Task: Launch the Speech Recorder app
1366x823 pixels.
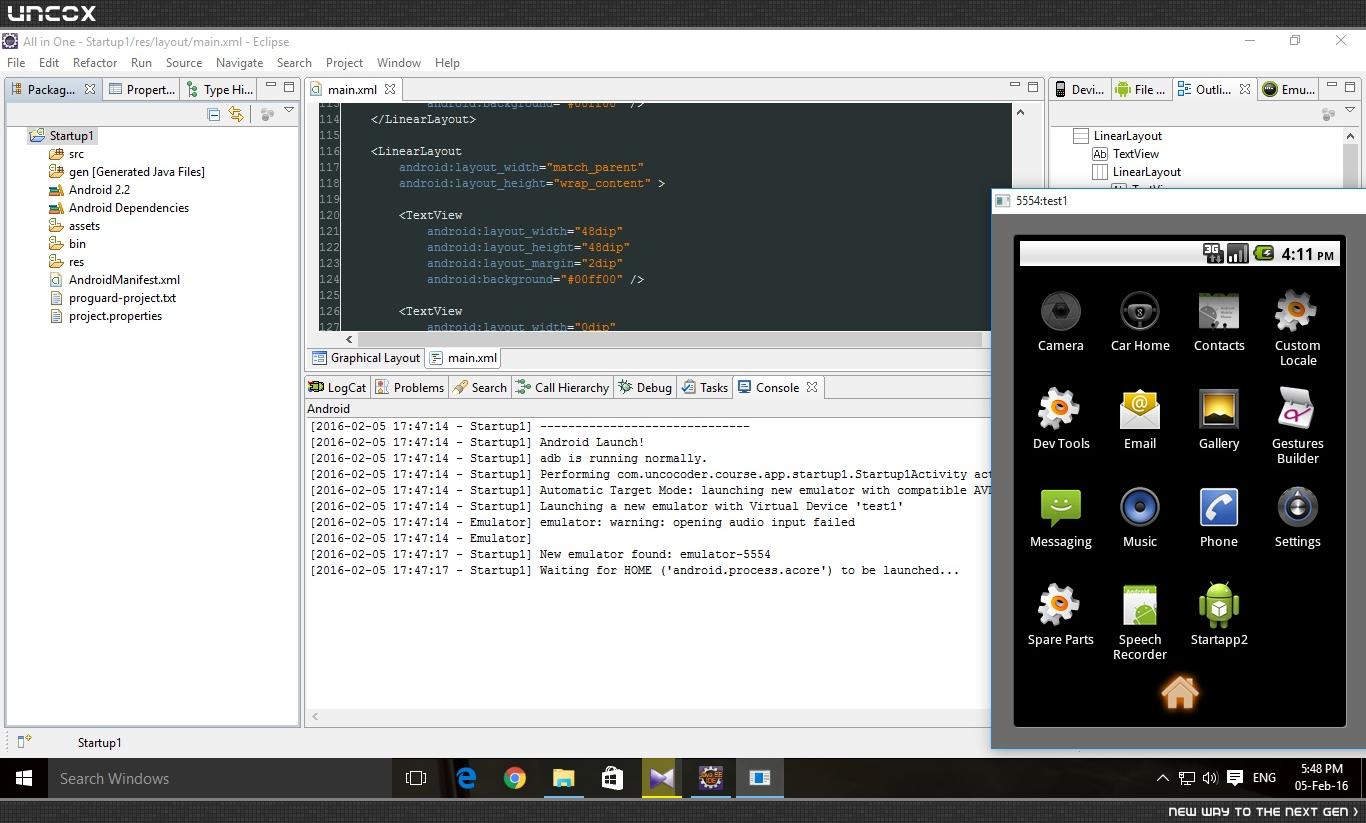Action: (1139, 623)
